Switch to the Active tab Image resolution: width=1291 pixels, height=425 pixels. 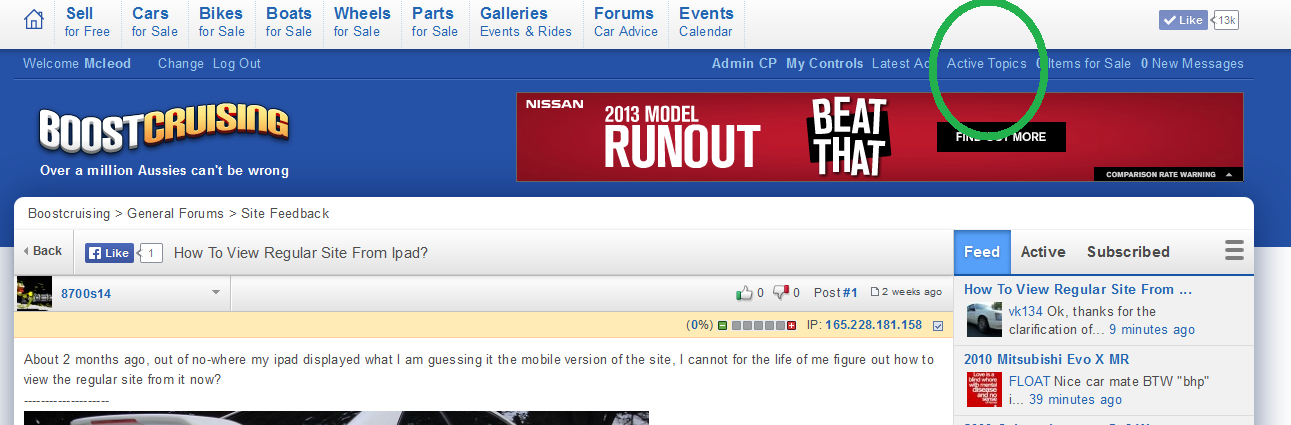(x=1043, y=252)
